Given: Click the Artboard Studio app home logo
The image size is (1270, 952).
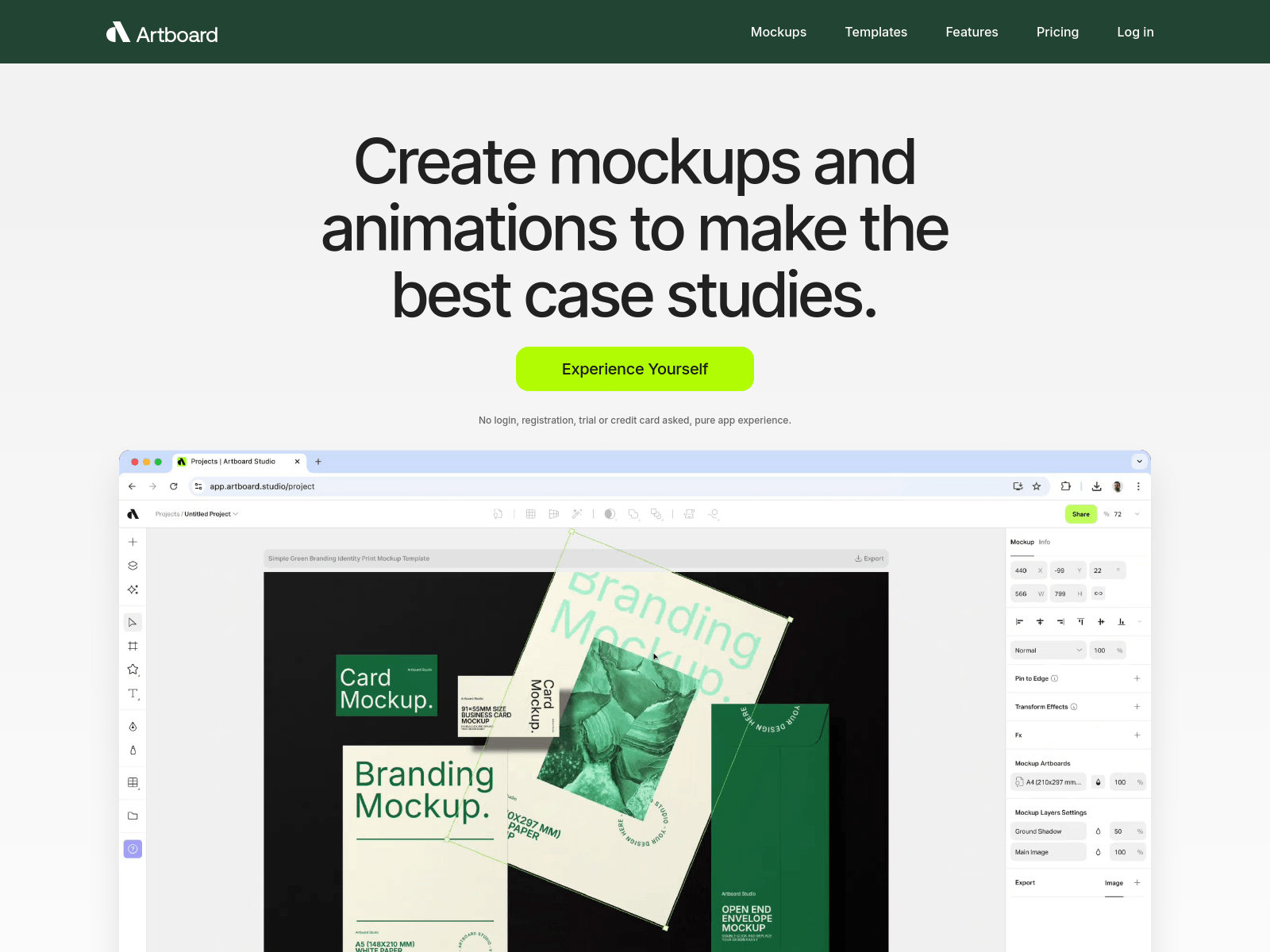Looking at the screenshot, I should (x=133, y=514).
